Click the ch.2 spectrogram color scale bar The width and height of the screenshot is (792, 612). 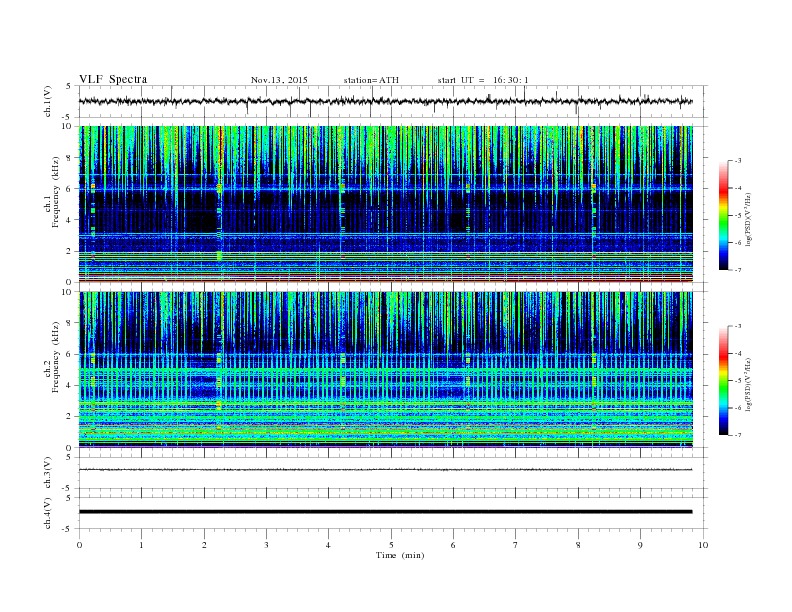(x=723, y=380)
